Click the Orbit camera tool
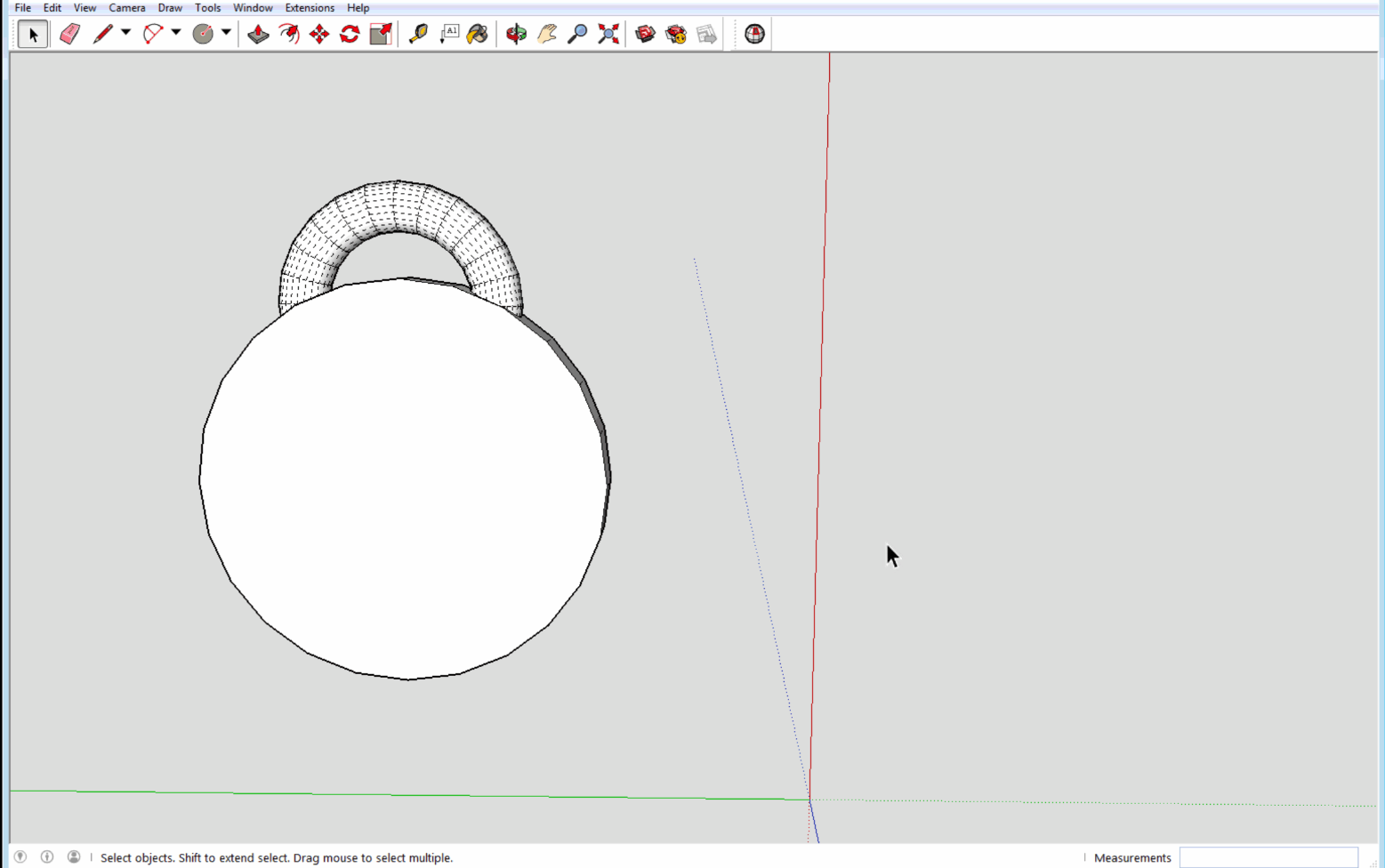The height and width of the screenshot is (868, 1385). point(516,34)
